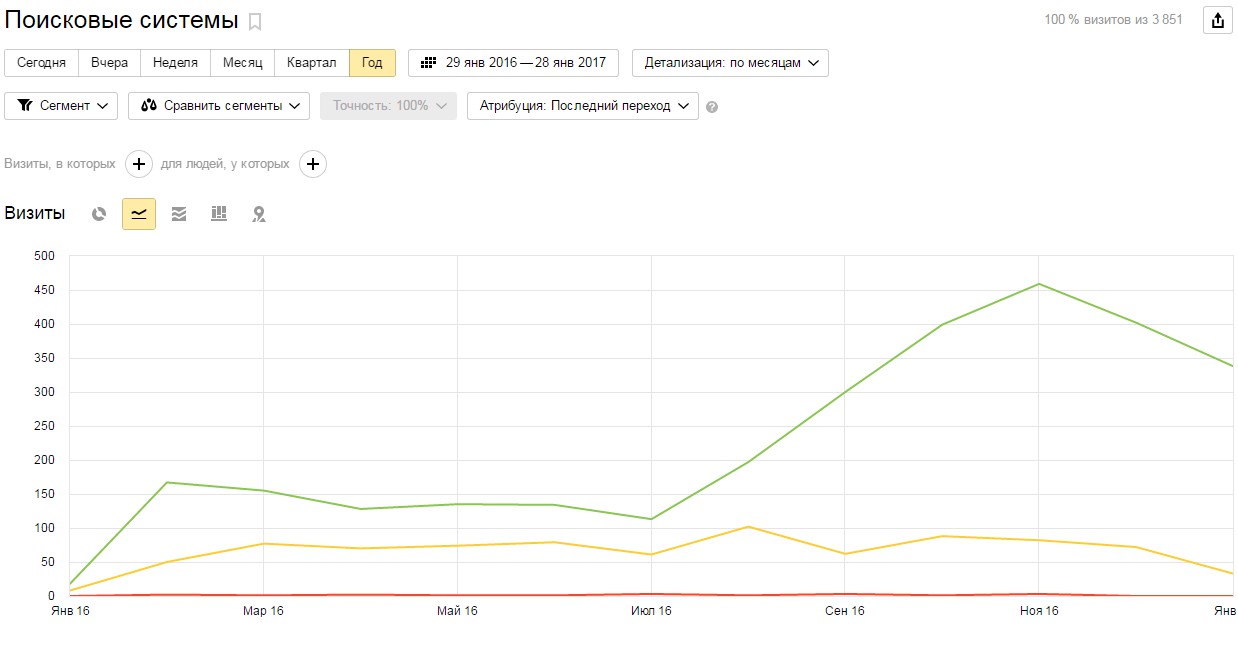Open the Детализация: по месяцам dropdown
Image resolution: width=1238 pixels, height=645 pixels.
click(730, 63)
